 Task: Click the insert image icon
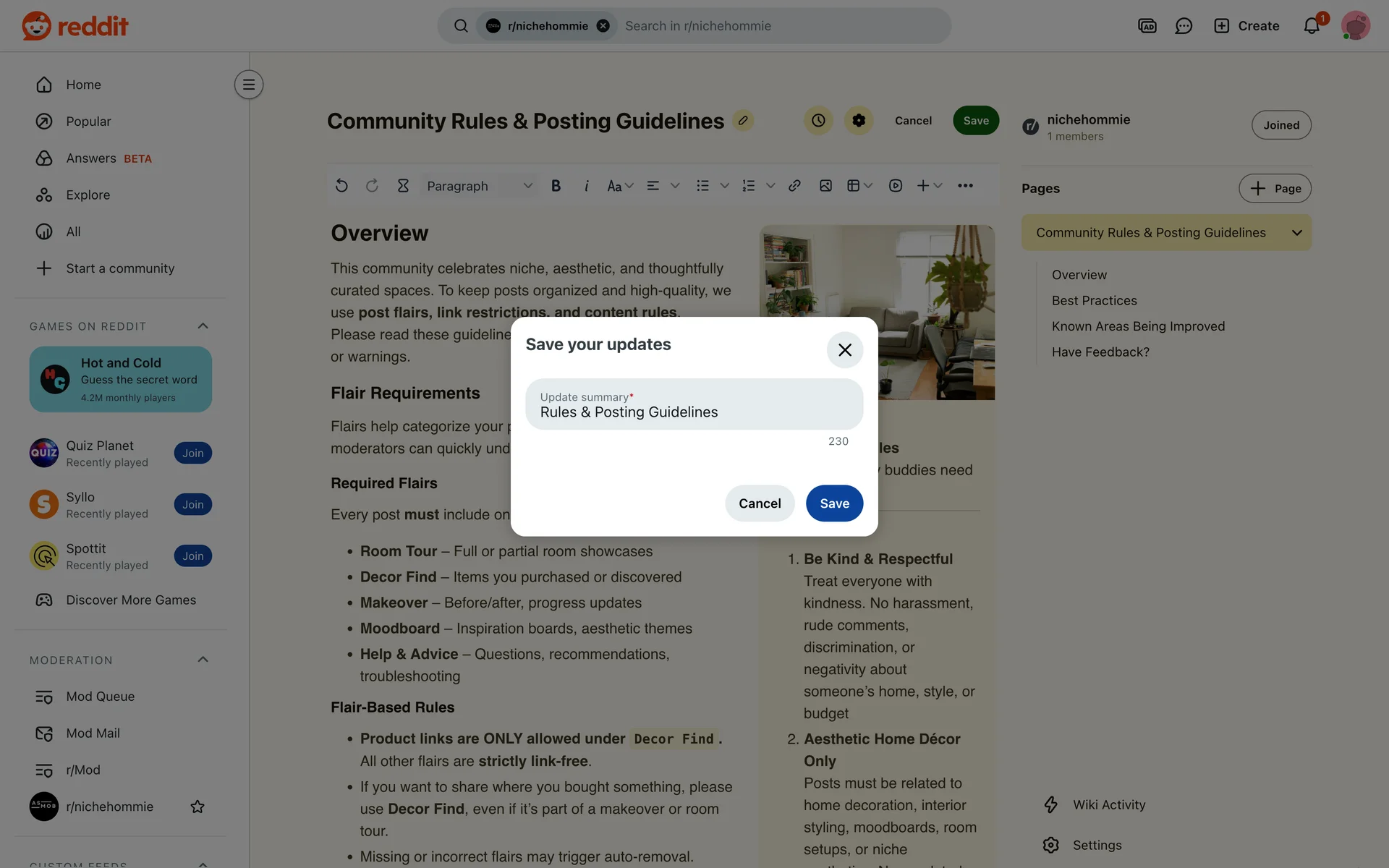(825, 186)
